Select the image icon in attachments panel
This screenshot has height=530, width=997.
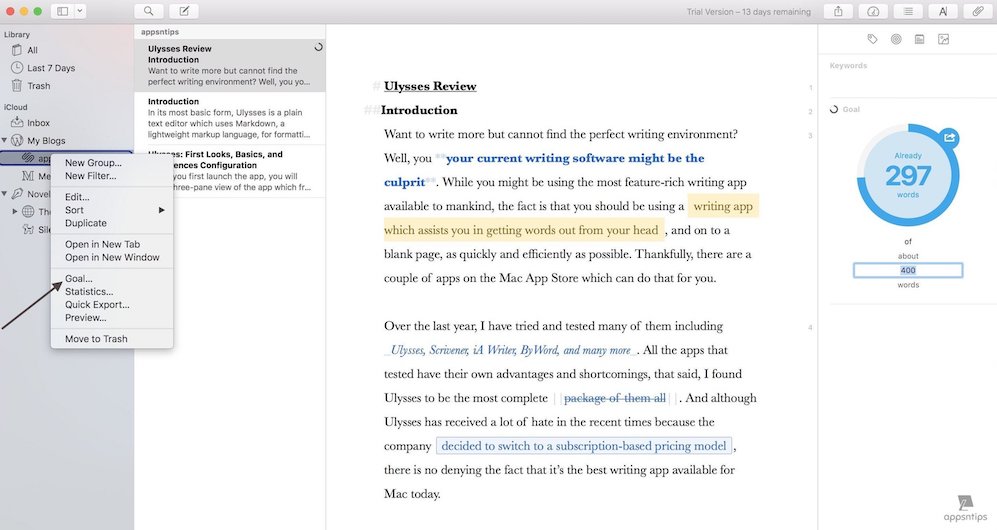943,39
